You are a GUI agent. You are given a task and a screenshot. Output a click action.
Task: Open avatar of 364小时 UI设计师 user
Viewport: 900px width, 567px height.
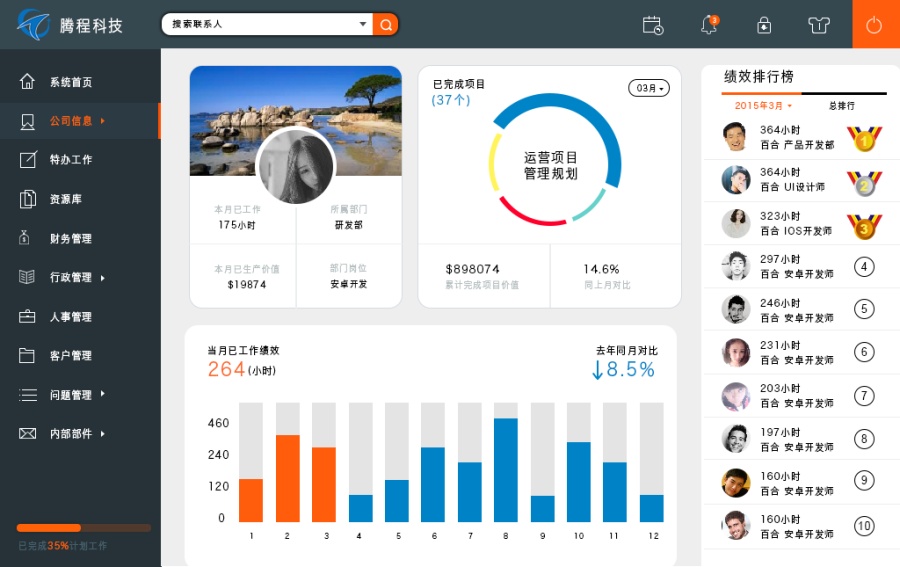pos(735,180)
